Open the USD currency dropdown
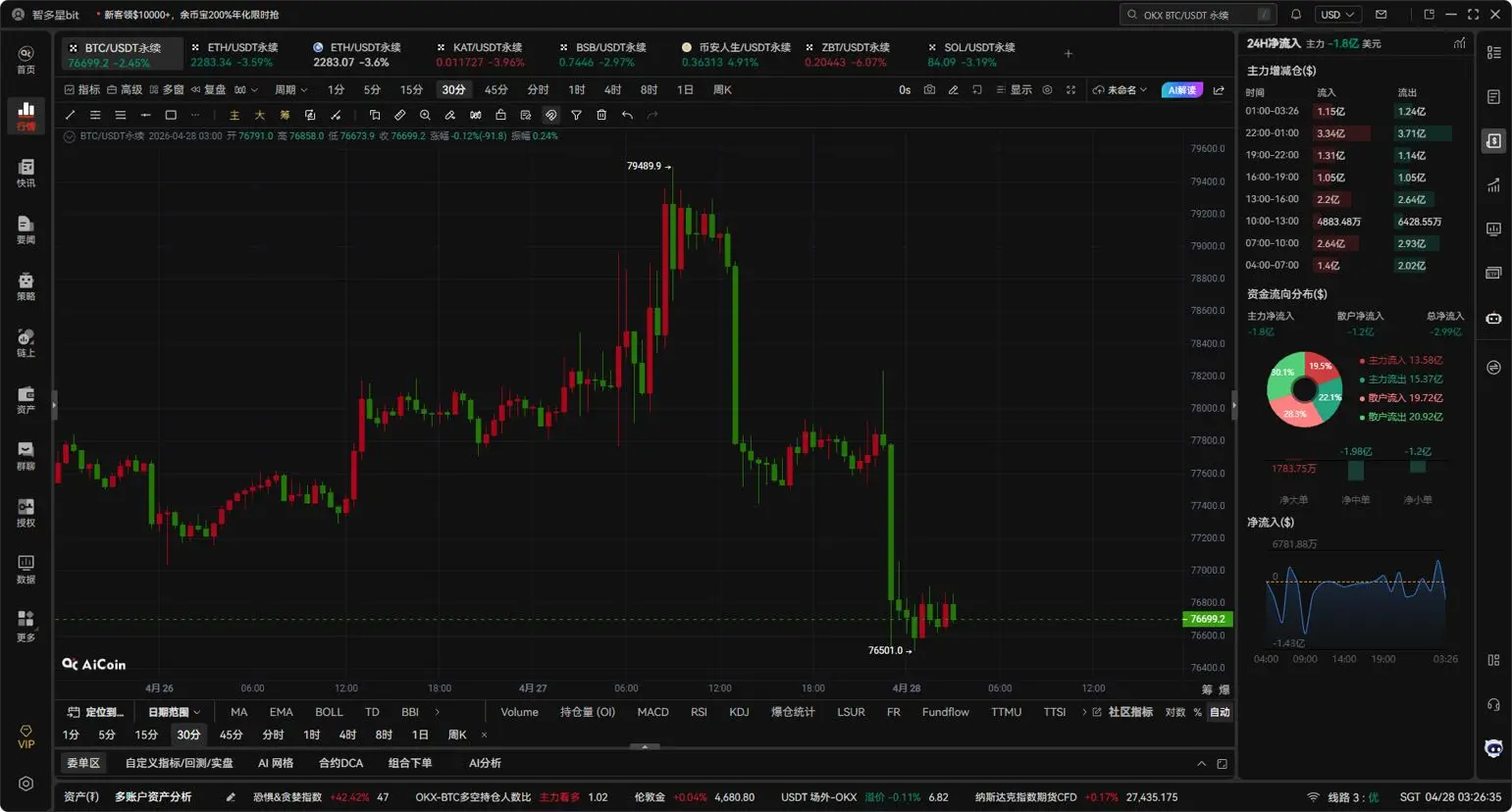 tap(1337, 15)
